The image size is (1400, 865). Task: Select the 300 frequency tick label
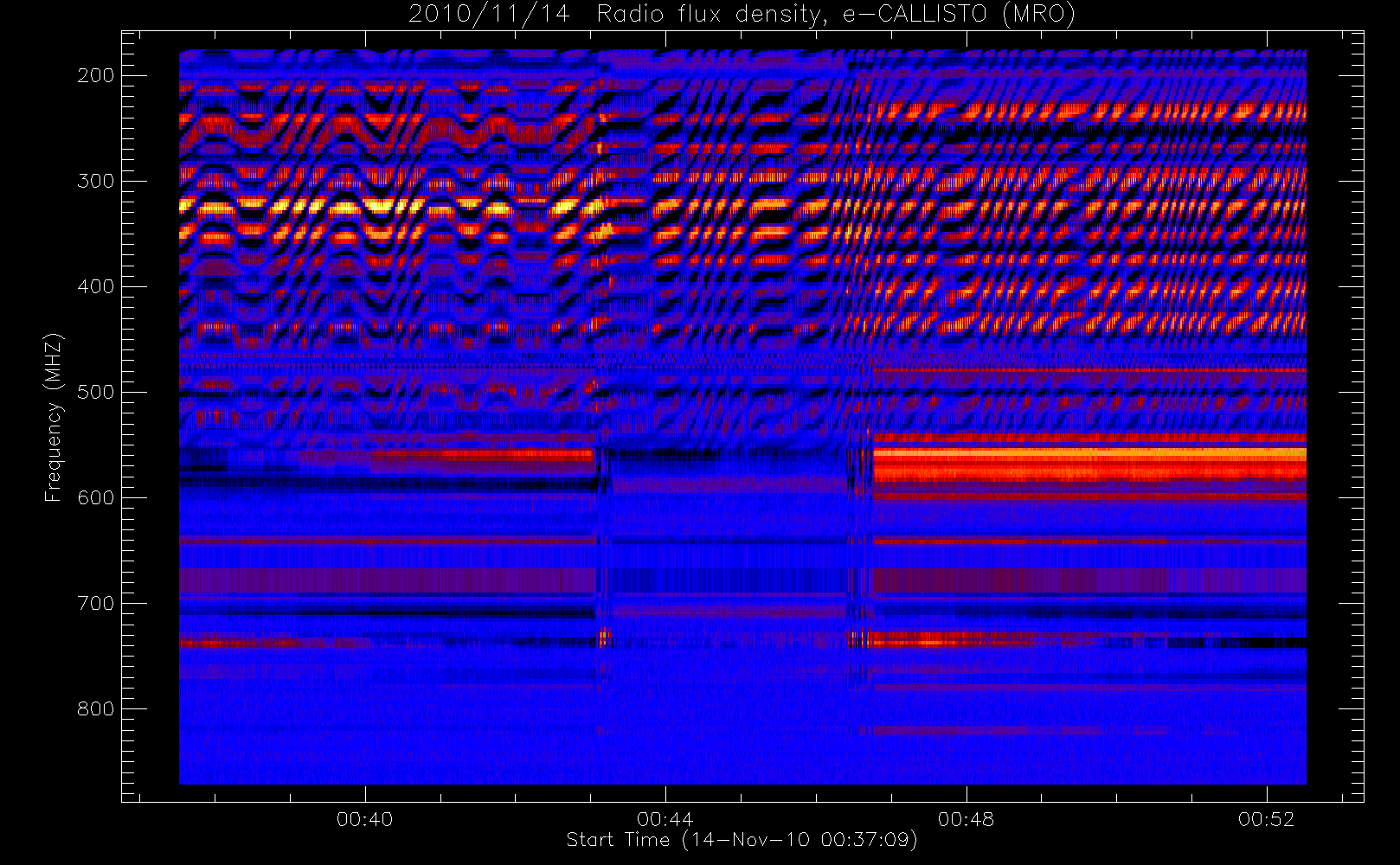[96, 181]
